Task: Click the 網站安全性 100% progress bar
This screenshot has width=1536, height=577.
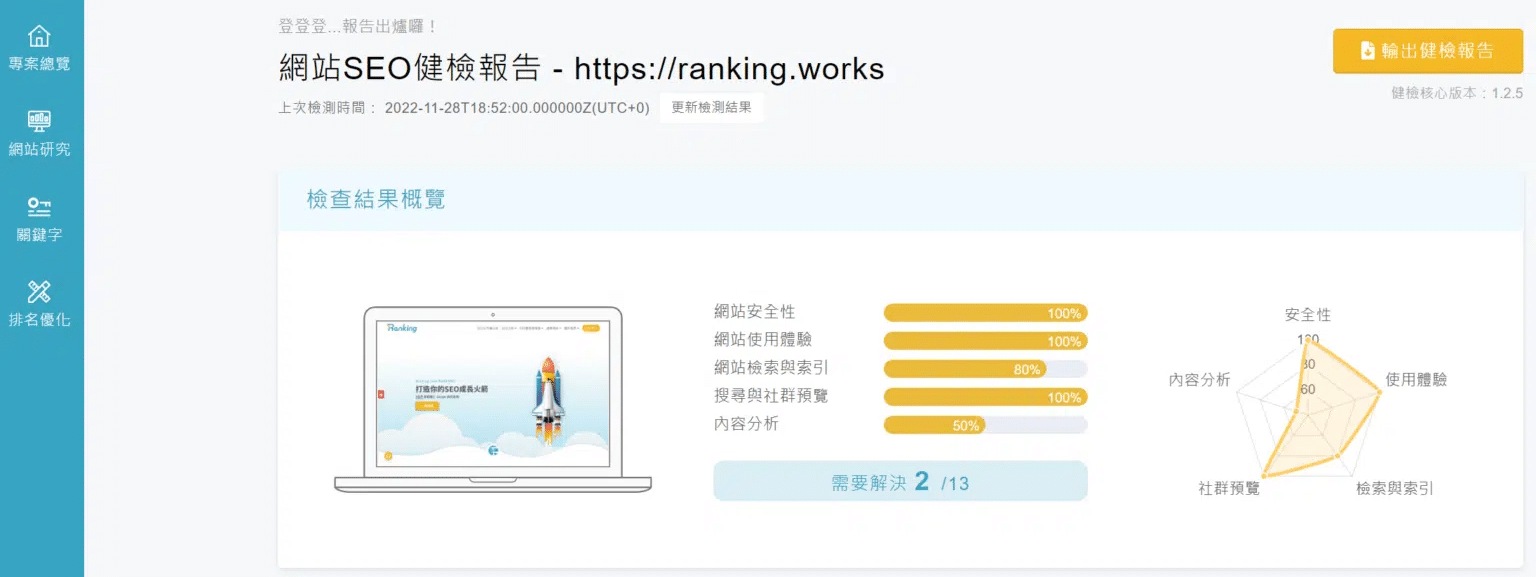Action: click(985, 313)
